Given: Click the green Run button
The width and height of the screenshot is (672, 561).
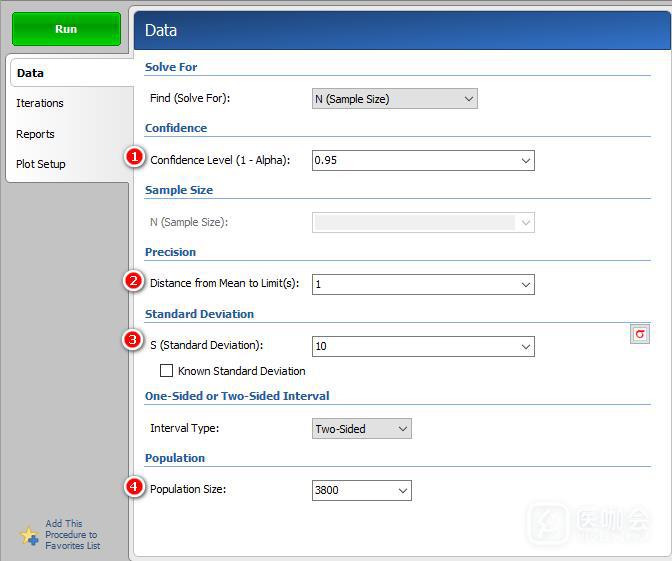Looking at the screenshot, I should coord(66,29).
